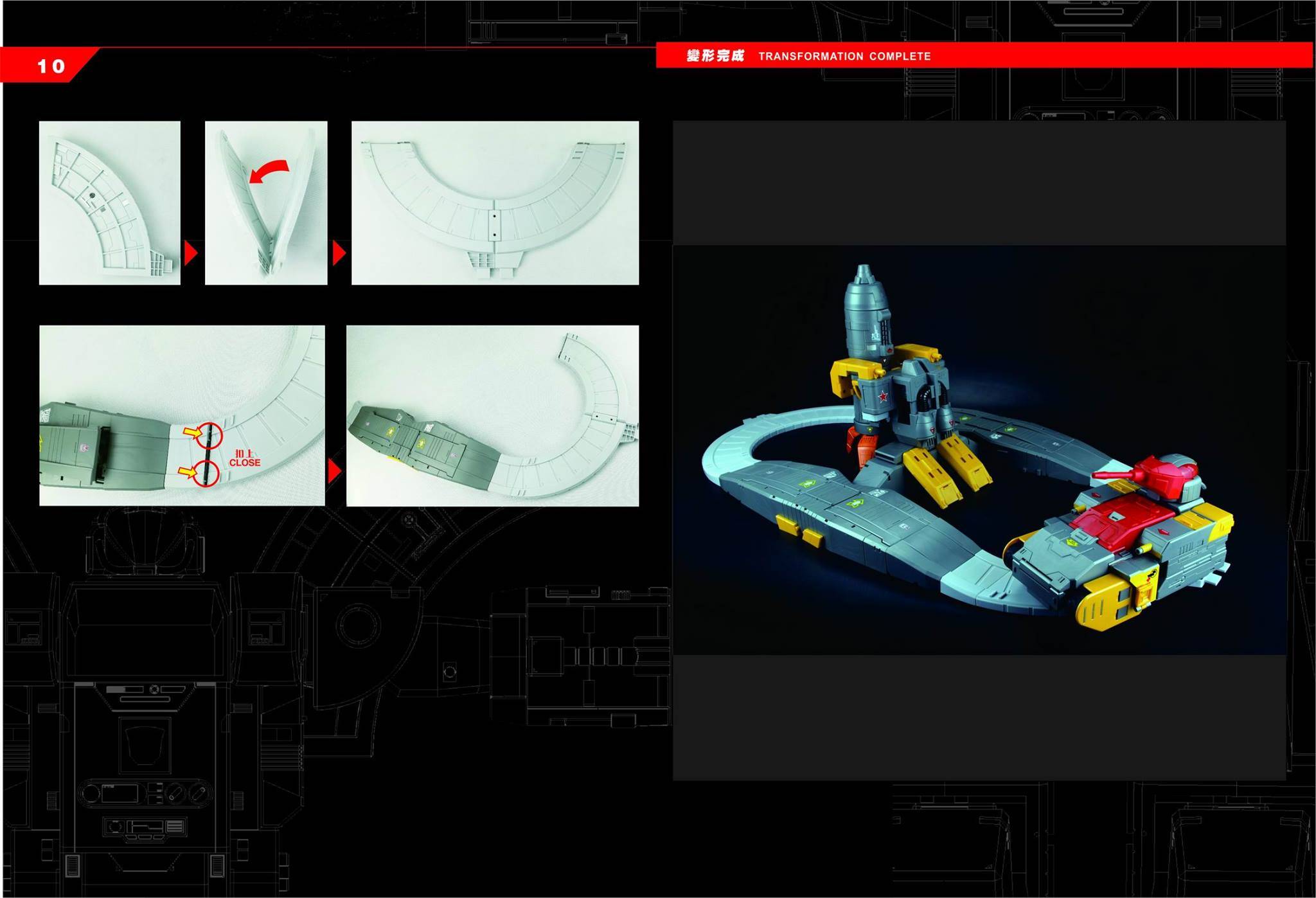Click the red triangle before half-ring photo

point(339,253)
